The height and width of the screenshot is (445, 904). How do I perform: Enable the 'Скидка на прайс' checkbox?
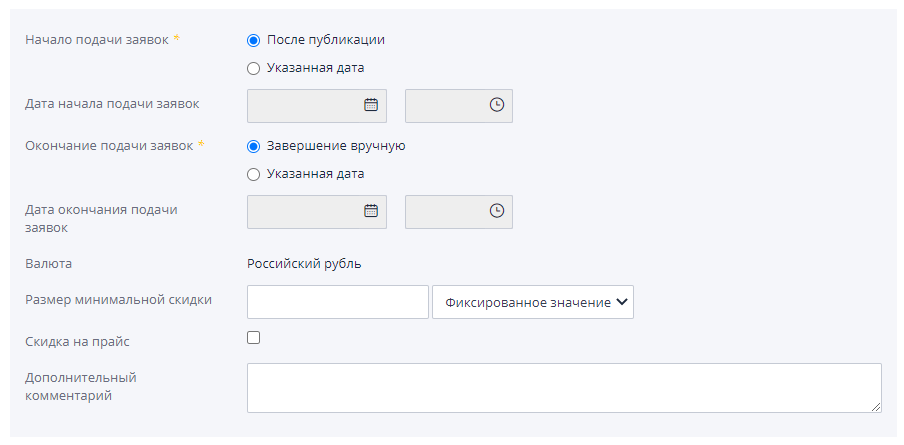click(x=253, y=338)
